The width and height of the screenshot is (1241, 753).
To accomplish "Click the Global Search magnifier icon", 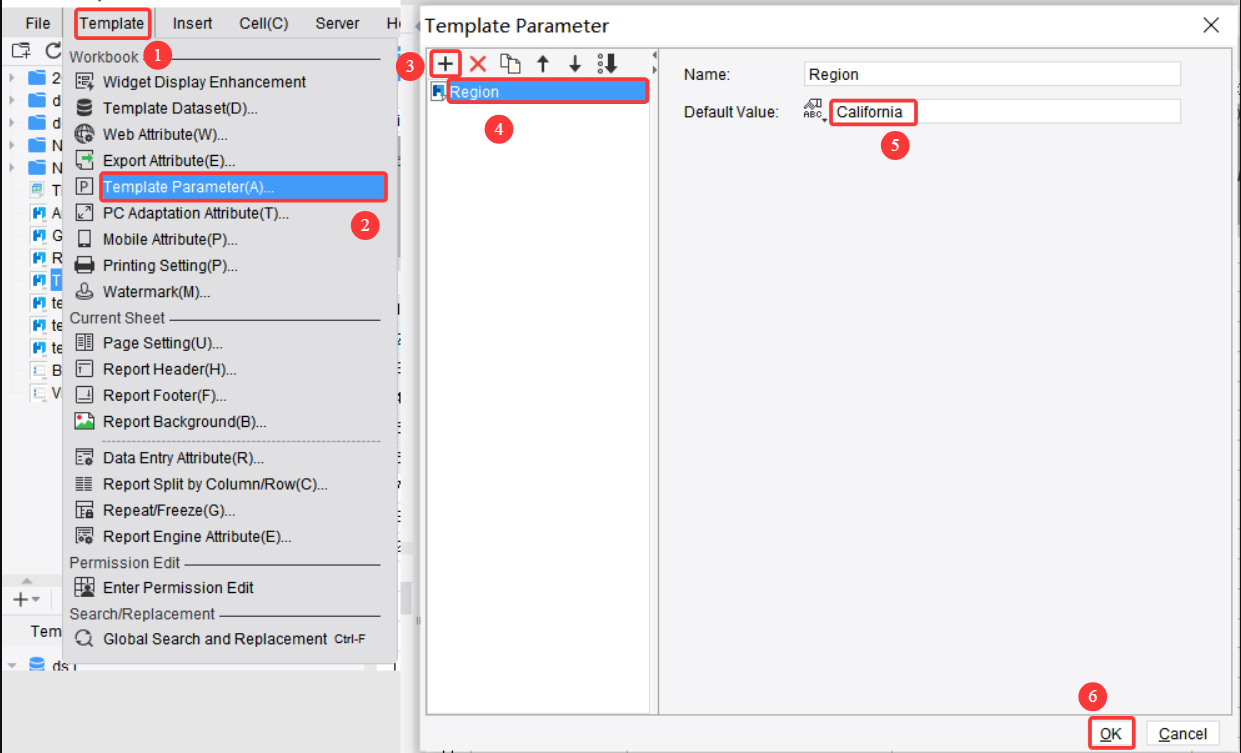I will coord(87,639).
